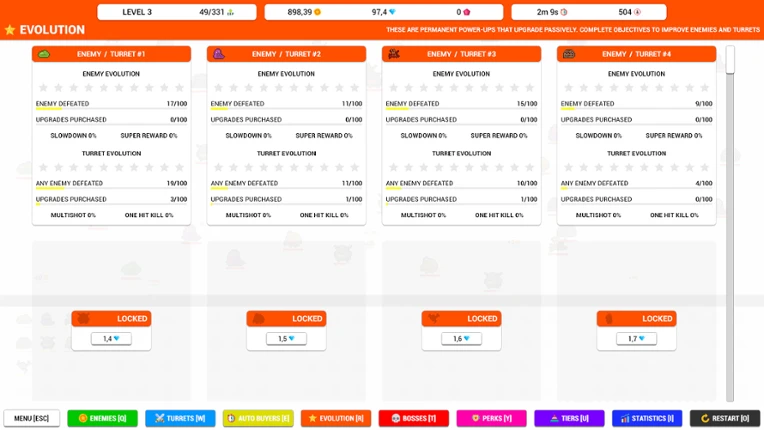Open the Statistics [I] tab
Screen dimensions: 764x430
point(647,418)
